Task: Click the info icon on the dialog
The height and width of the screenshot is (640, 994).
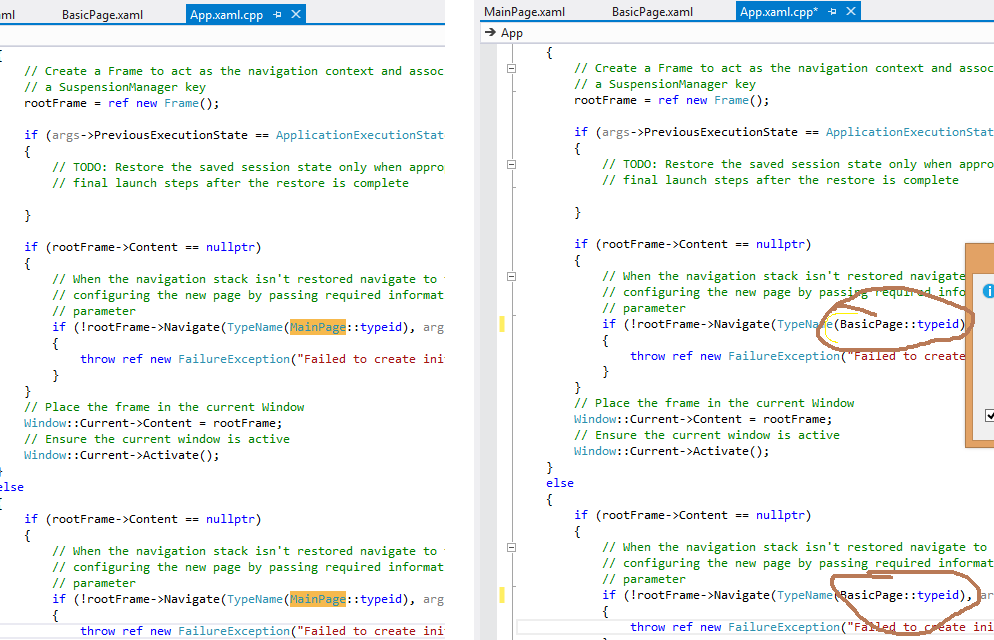Action: click(x=989, y=291)
